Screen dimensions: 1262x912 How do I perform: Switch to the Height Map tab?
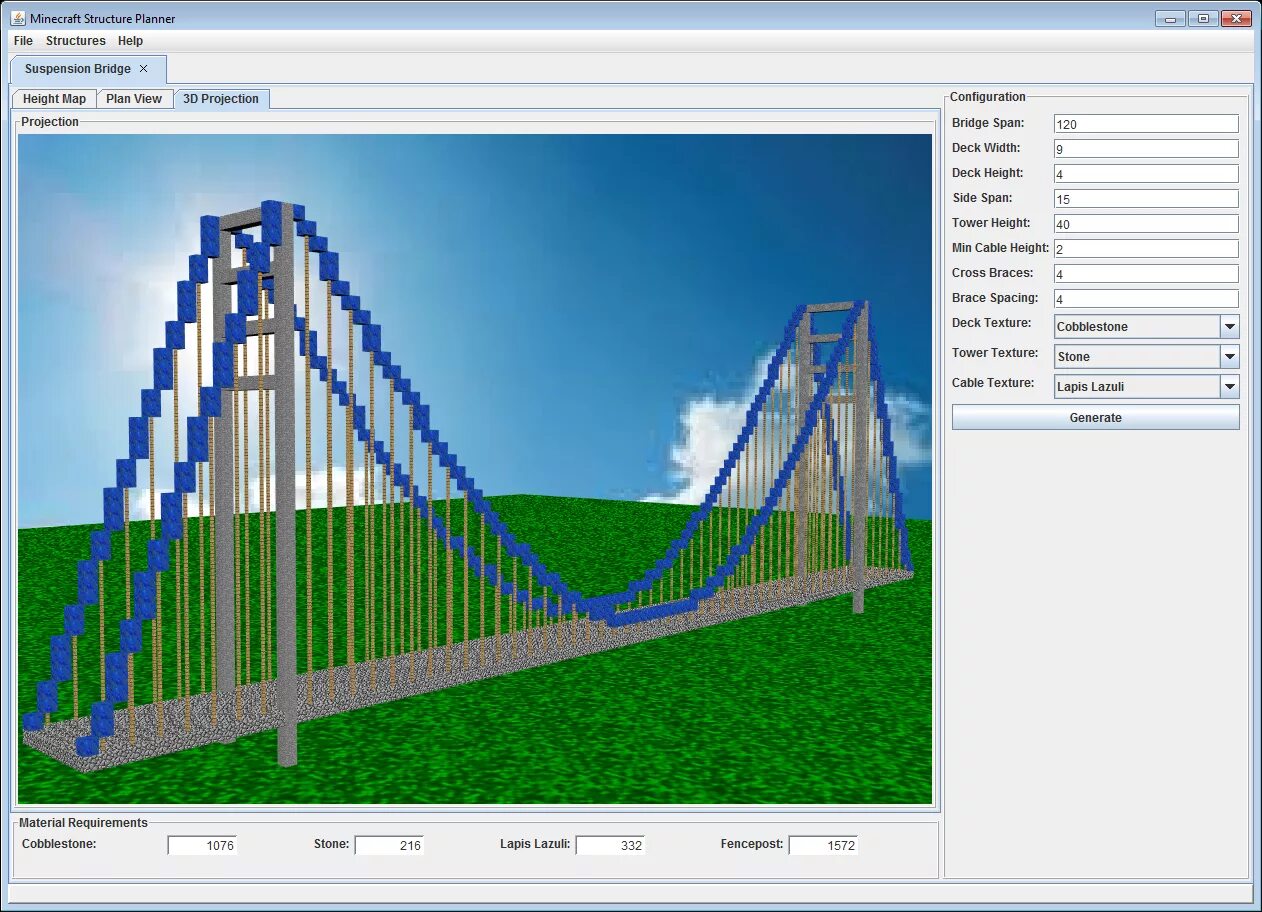(55, 99)
